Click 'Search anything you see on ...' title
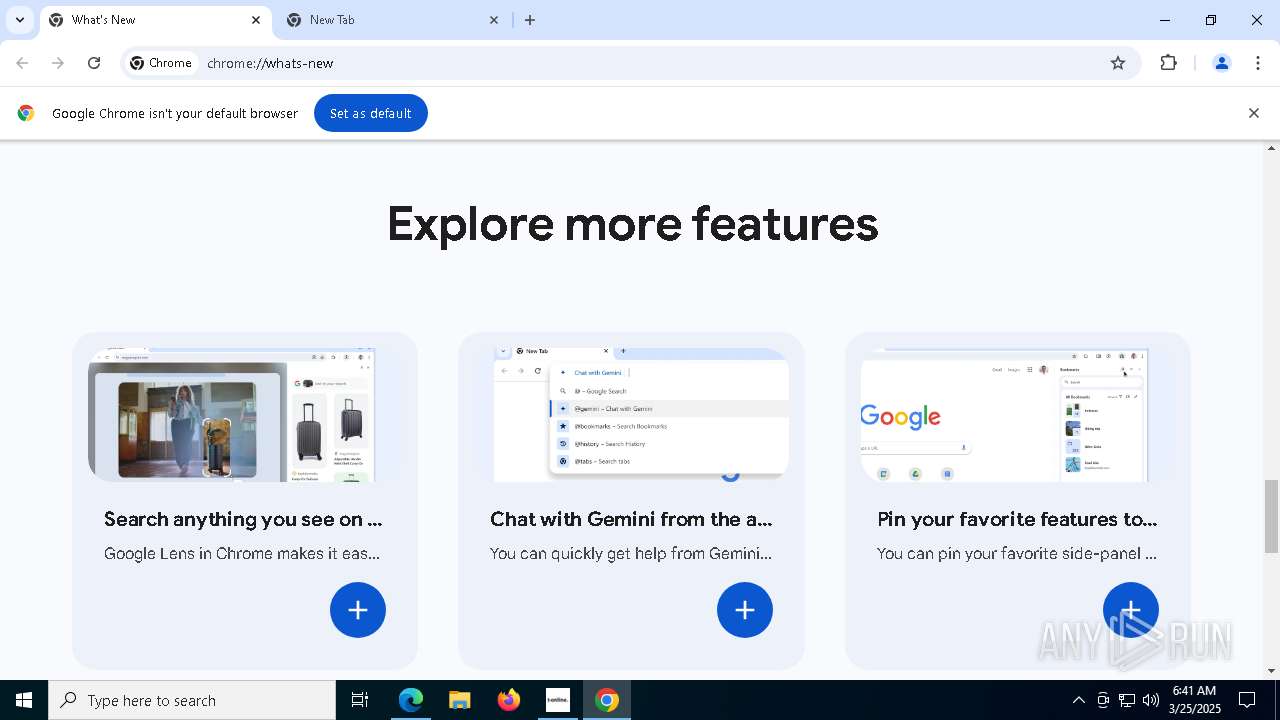Viewport: 1280px width, 720px height. 243,519
